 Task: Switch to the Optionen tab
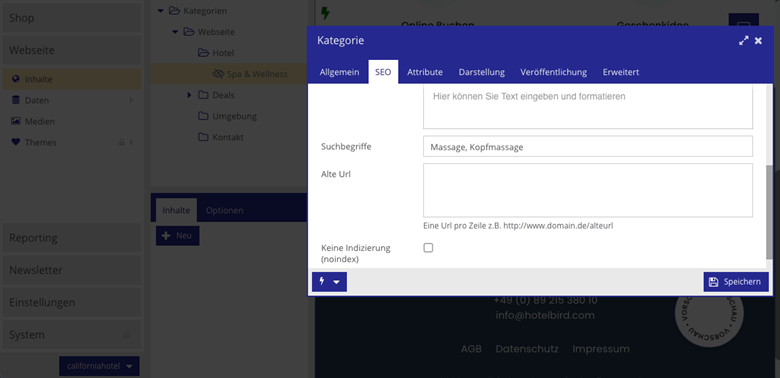click(224, 210)
